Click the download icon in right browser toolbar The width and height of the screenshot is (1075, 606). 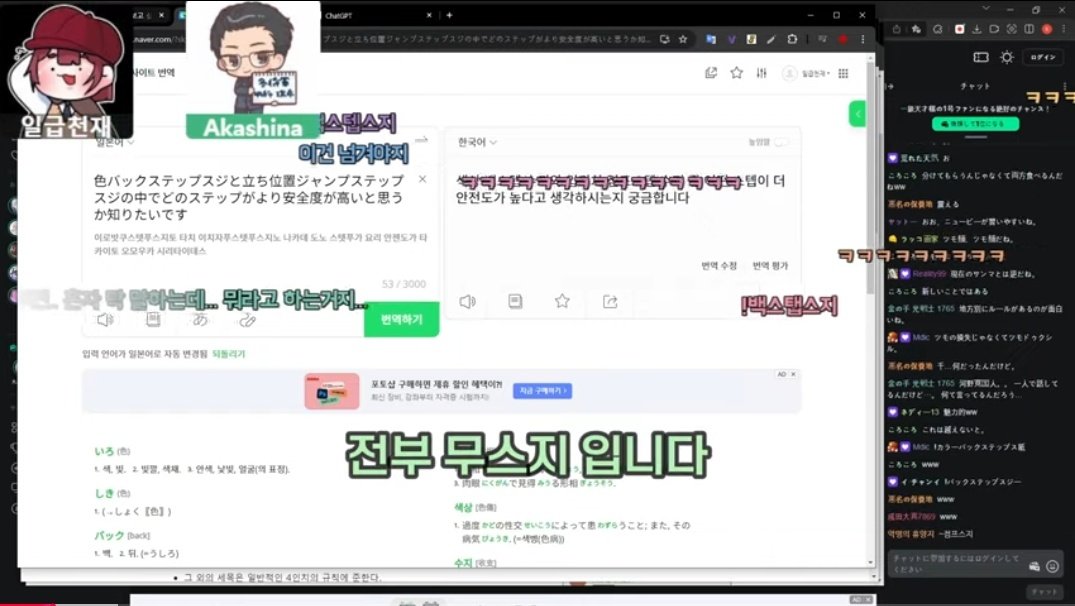click(x=976, y=29)
